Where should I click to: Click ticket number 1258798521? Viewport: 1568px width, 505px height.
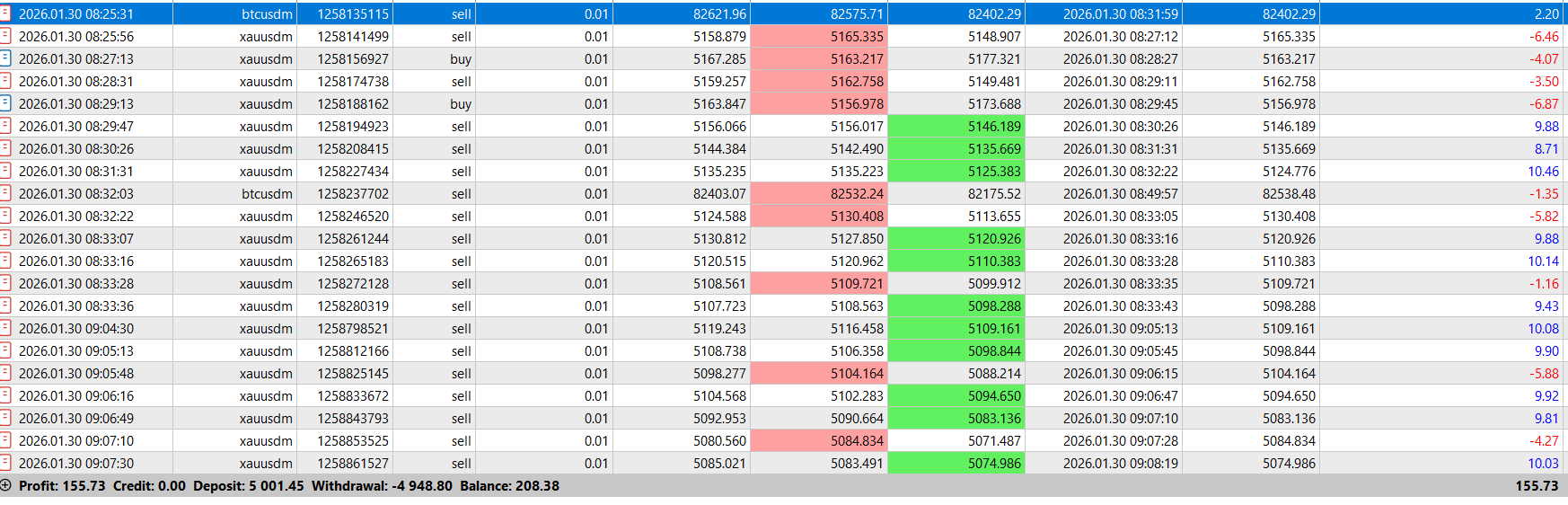click(x=353, y=329)
